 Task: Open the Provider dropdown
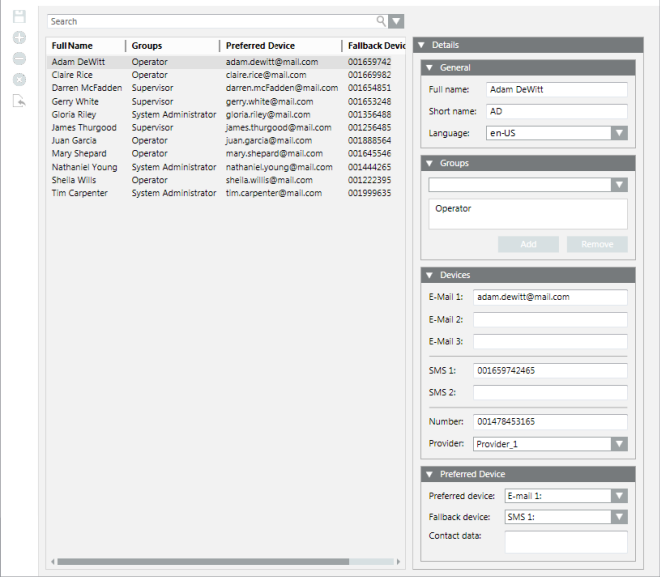coord(619,444)
